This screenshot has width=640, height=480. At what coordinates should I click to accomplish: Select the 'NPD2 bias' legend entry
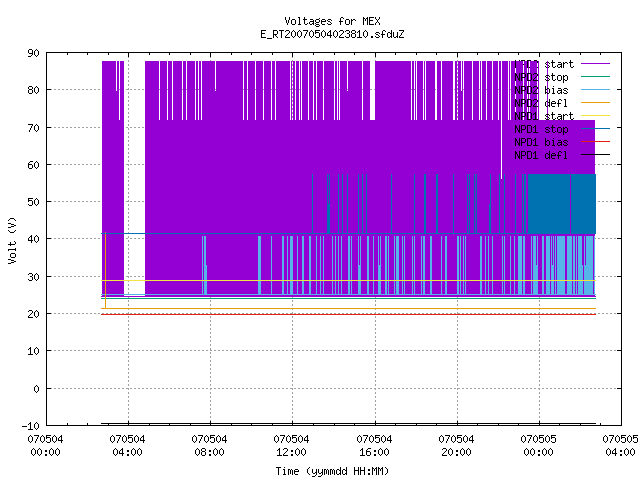pyautogui.click(x=541, y=90)
